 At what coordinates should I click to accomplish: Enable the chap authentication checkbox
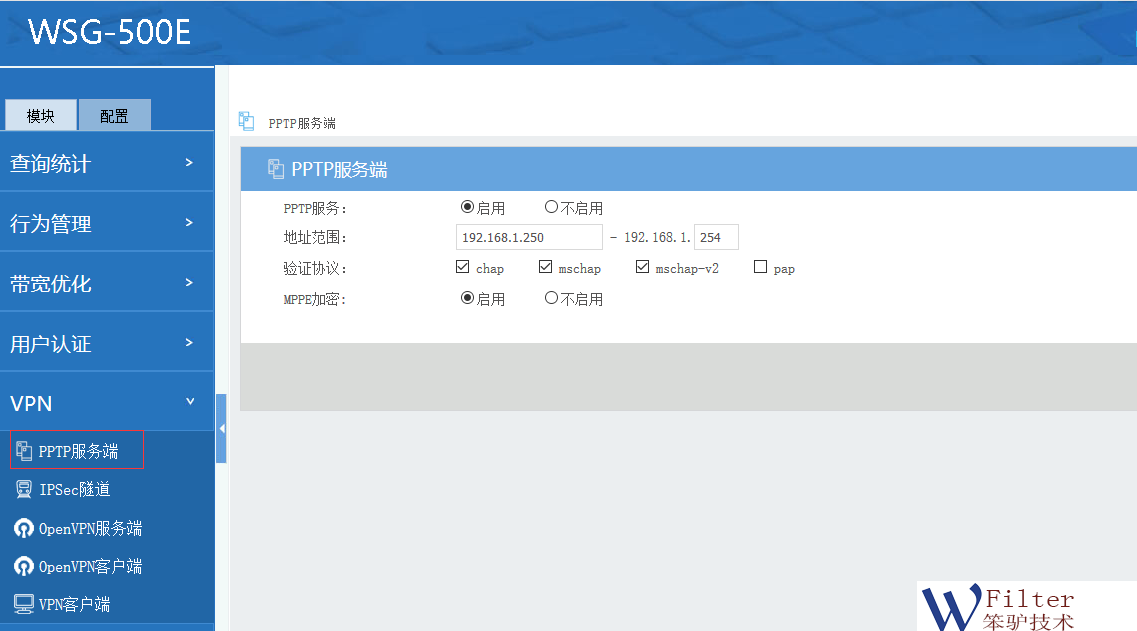point(462,267)
